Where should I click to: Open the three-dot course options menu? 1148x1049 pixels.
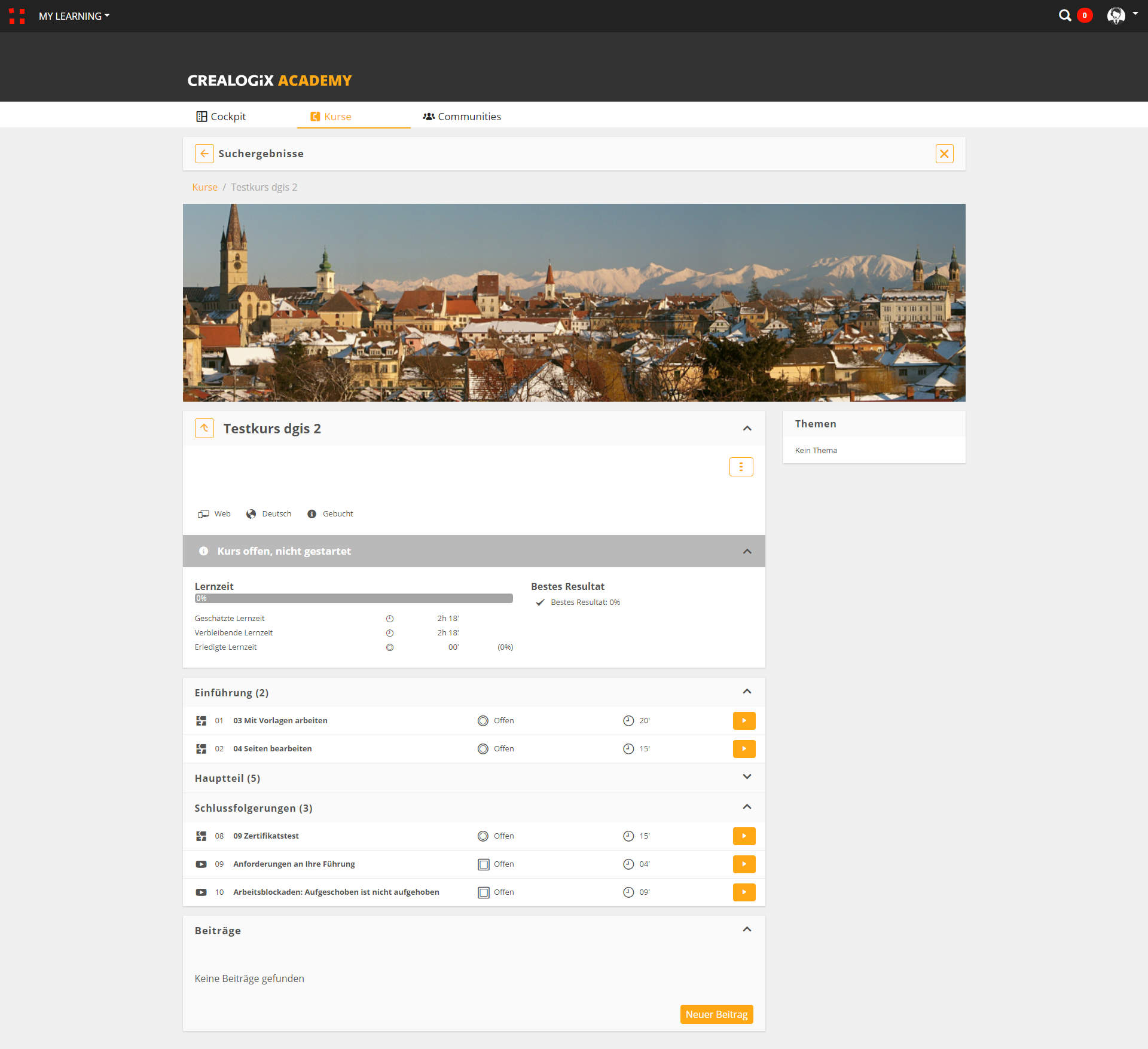(x=741, y=467)
